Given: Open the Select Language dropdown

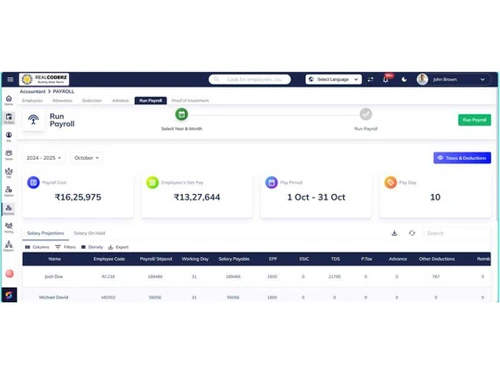Looking at the screenshot, I should click(333, 79).
